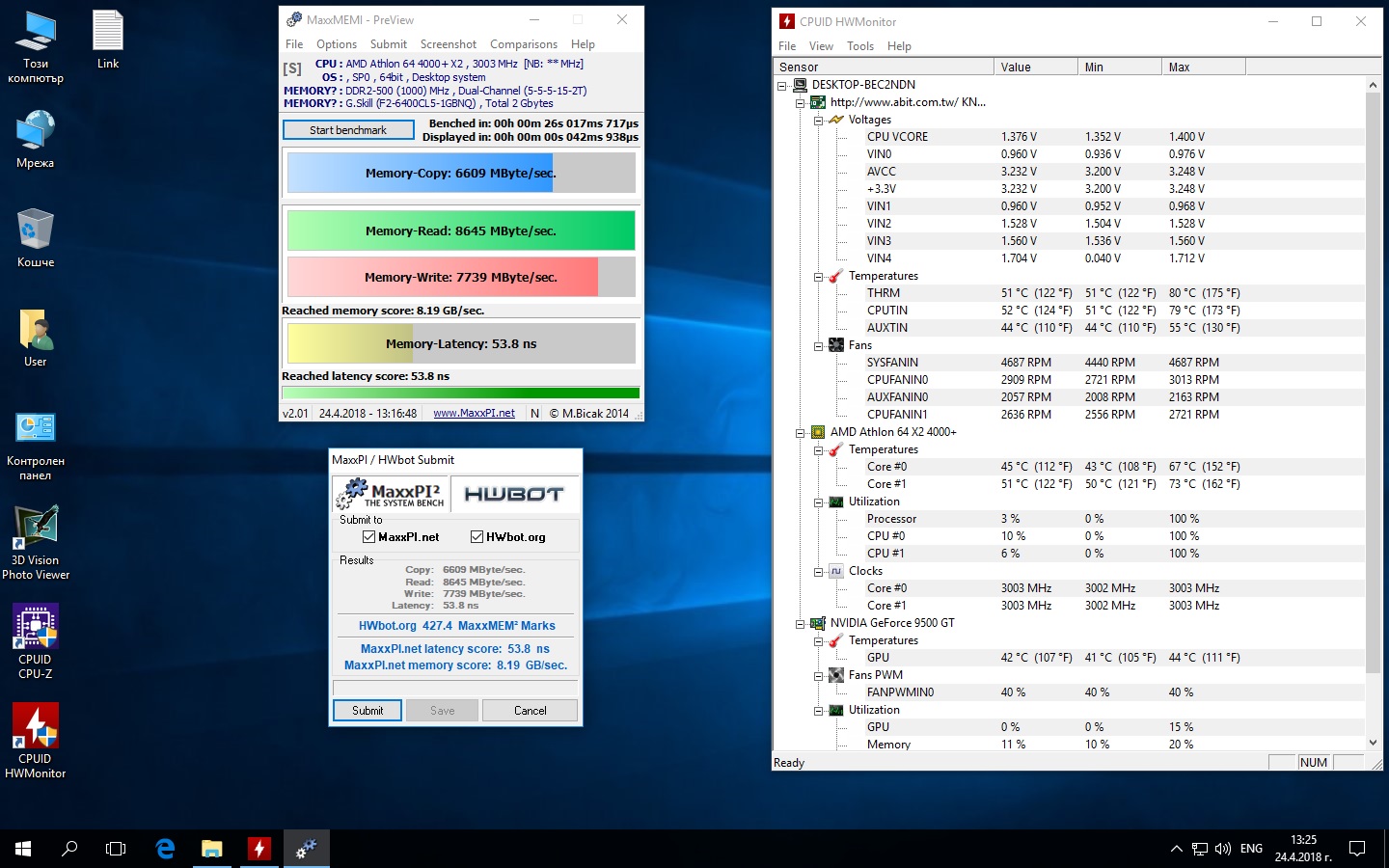Click the Max column header
1389x868 pixels.
tap(1204, 67)
